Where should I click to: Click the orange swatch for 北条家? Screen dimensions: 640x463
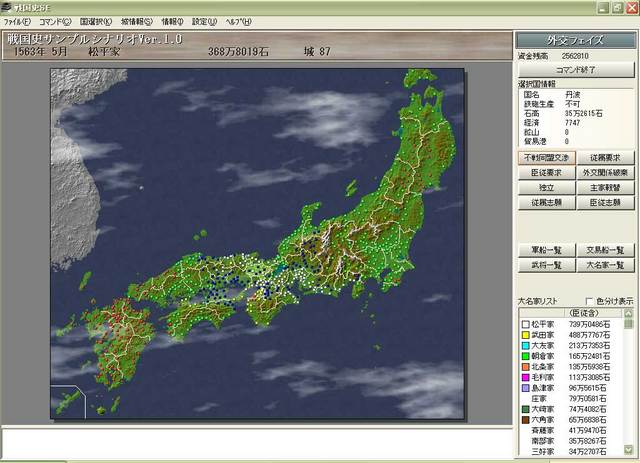[x=526, y=367]
